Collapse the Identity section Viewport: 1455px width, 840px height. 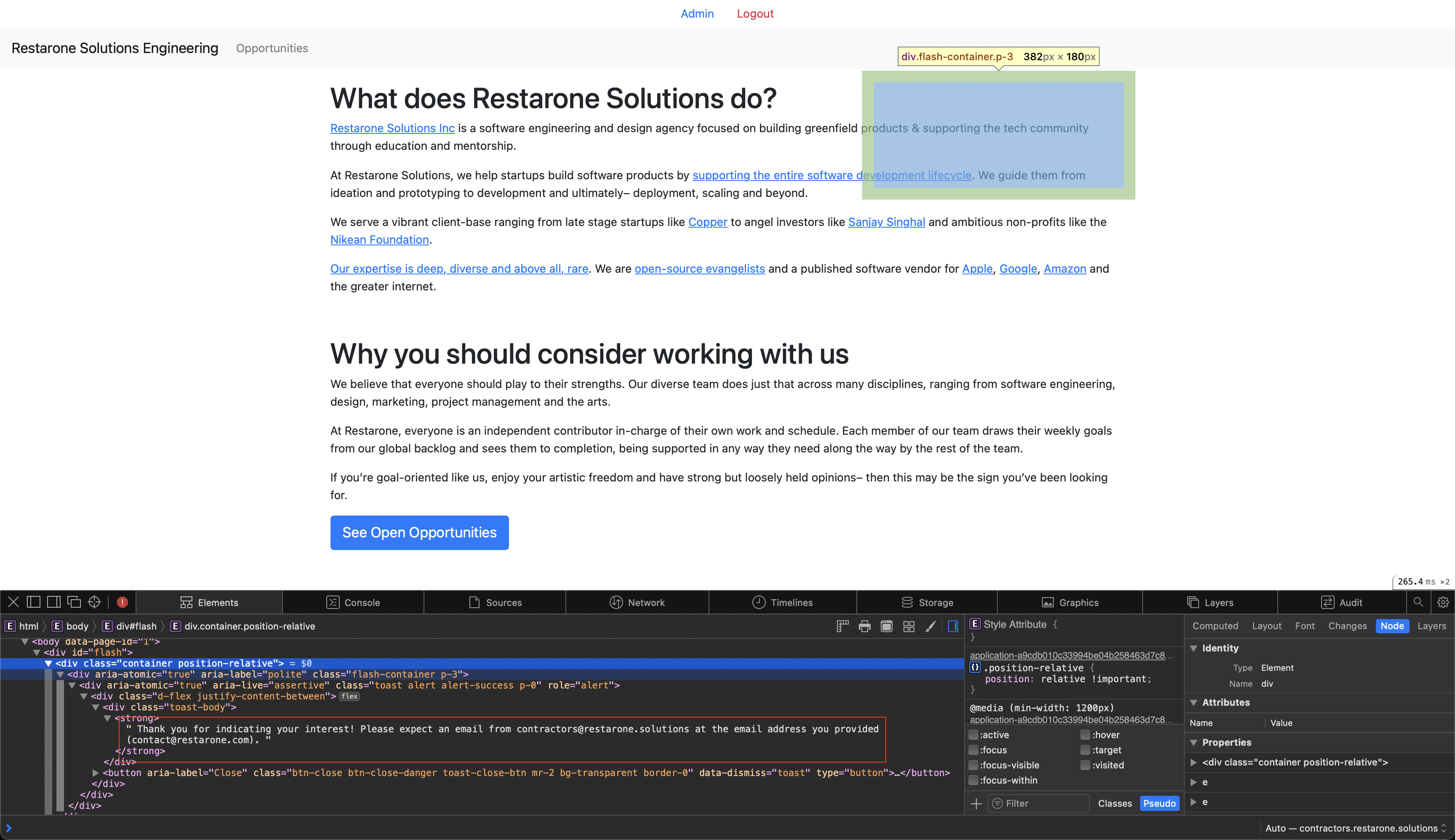coord(1194,648)
